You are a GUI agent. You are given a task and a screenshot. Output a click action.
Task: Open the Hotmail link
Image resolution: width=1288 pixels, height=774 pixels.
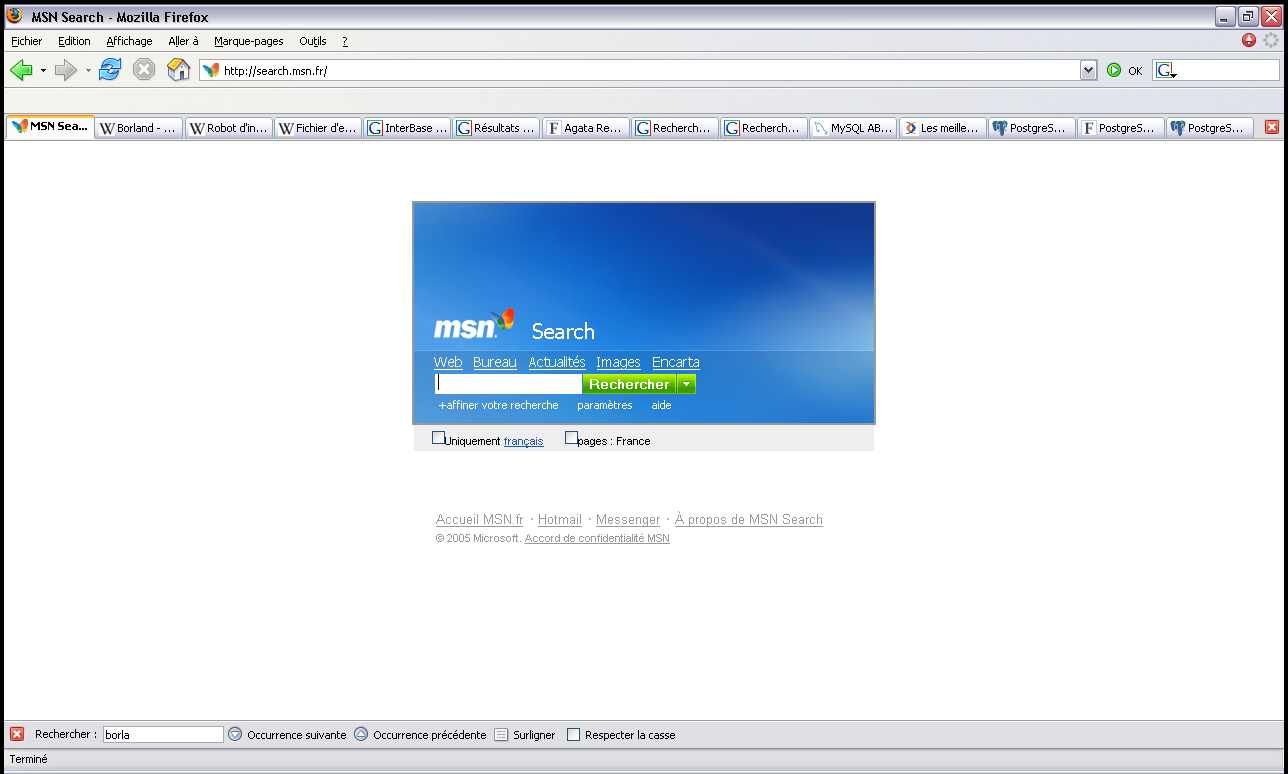[559, 520]
